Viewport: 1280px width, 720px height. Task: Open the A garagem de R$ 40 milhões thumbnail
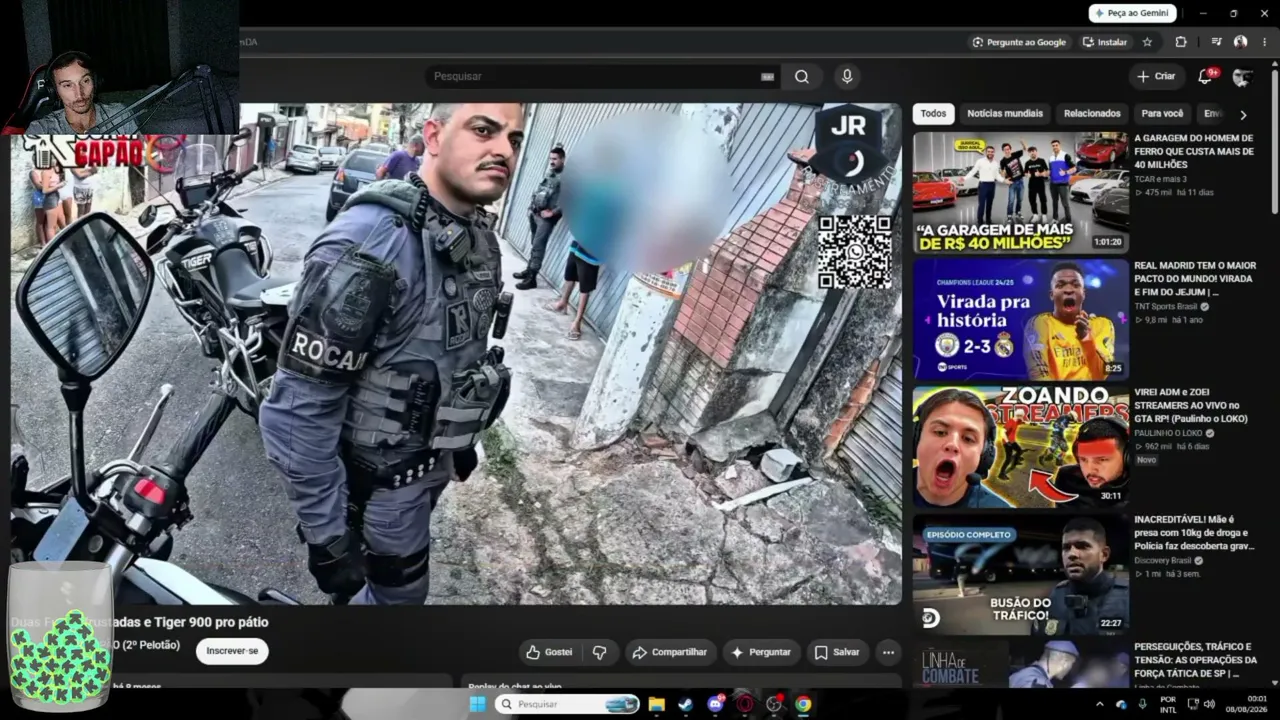click(x=1020, y=193)
